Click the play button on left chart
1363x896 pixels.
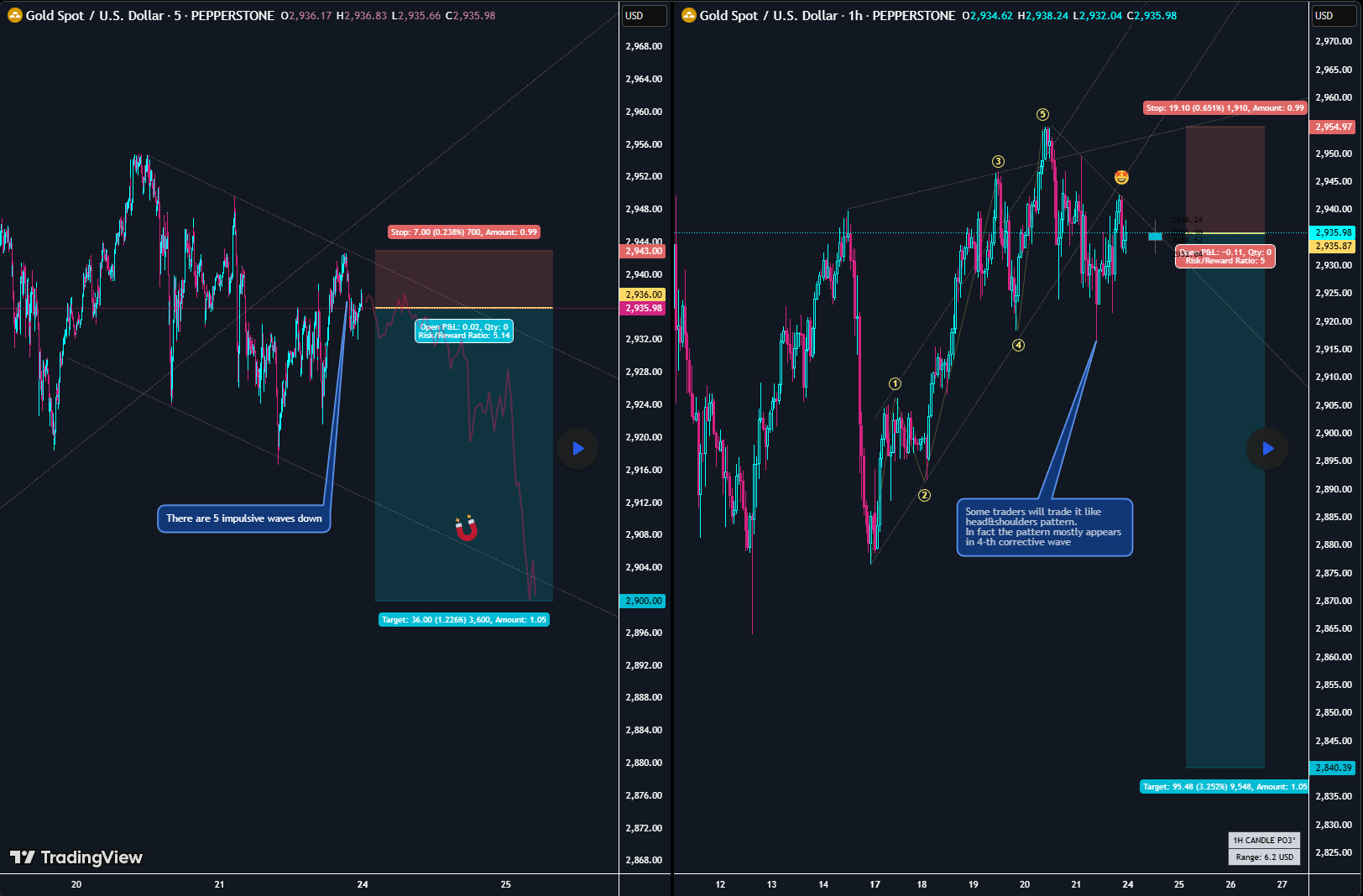tap(577, 448)
